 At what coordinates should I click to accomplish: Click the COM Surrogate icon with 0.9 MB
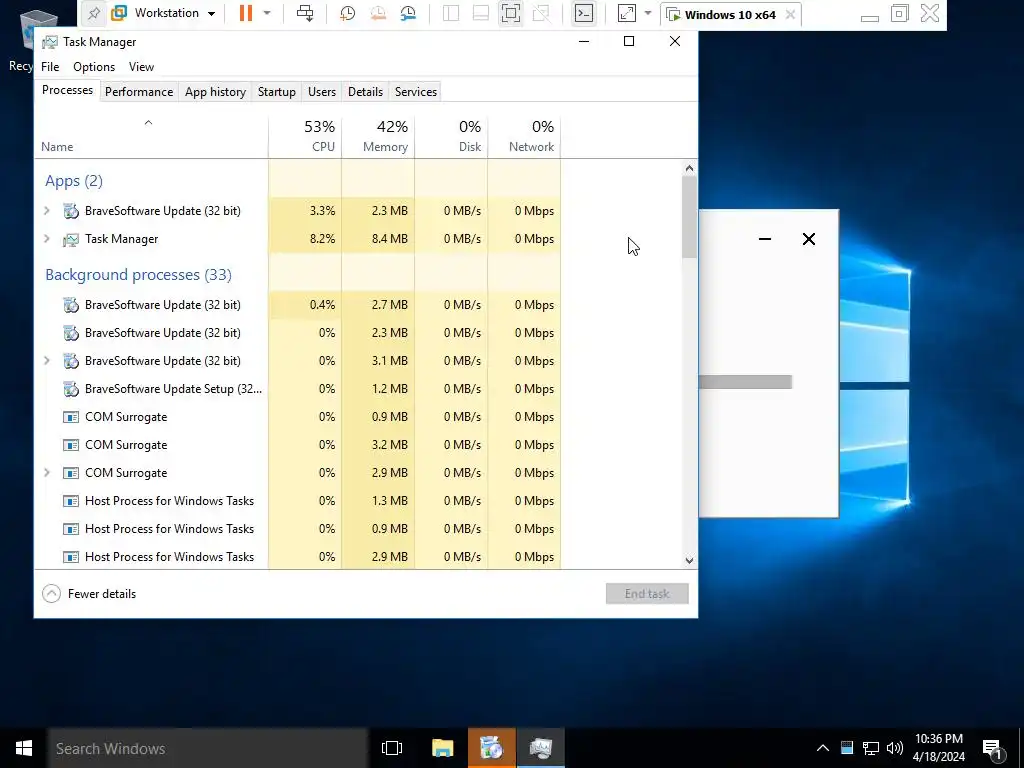pos(71,417)
